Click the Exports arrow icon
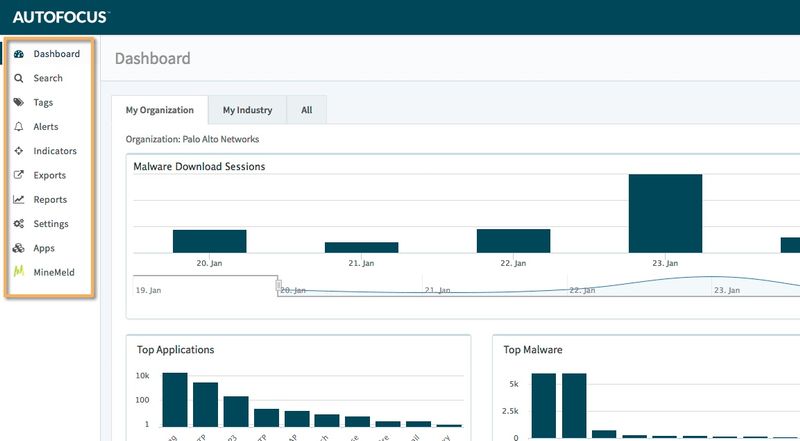The width and height of the screenshot is (800, 441). (x=18, y=175)
